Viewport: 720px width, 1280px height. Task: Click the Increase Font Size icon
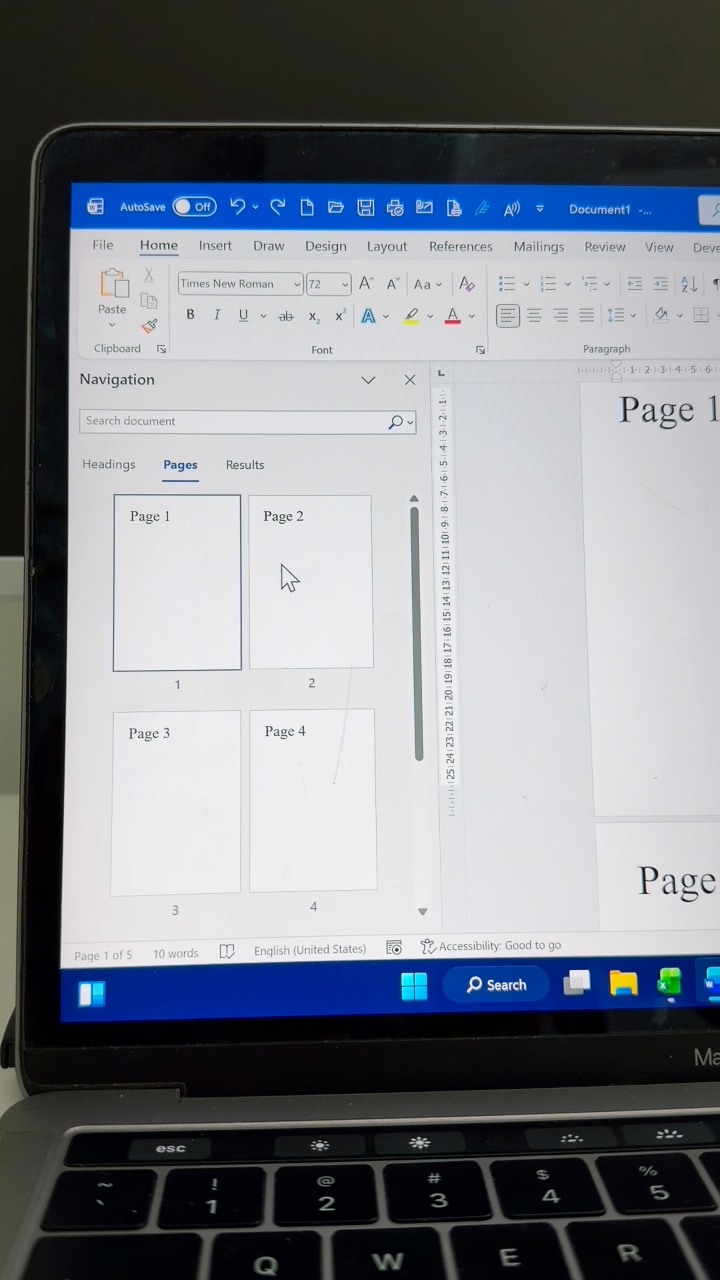[x=366, y=284]
